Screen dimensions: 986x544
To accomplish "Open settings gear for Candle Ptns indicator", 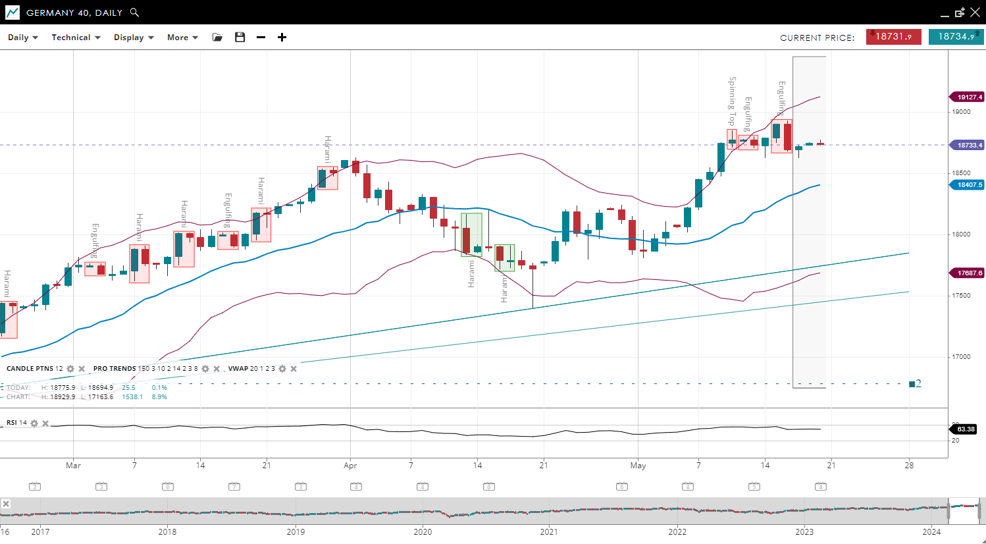I will point(70,369).
